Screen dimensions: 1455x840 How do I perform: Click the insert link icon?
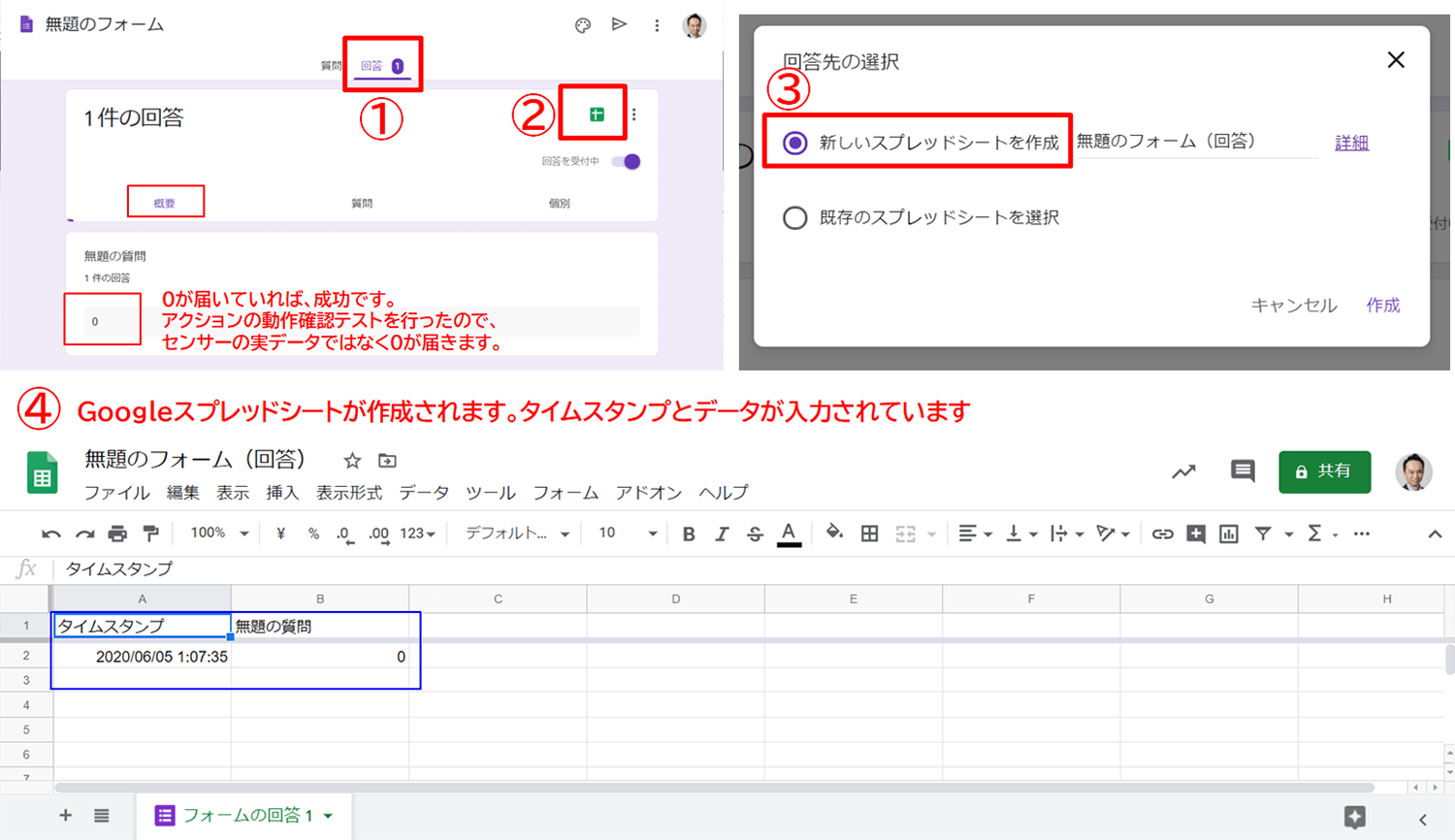1162,533
